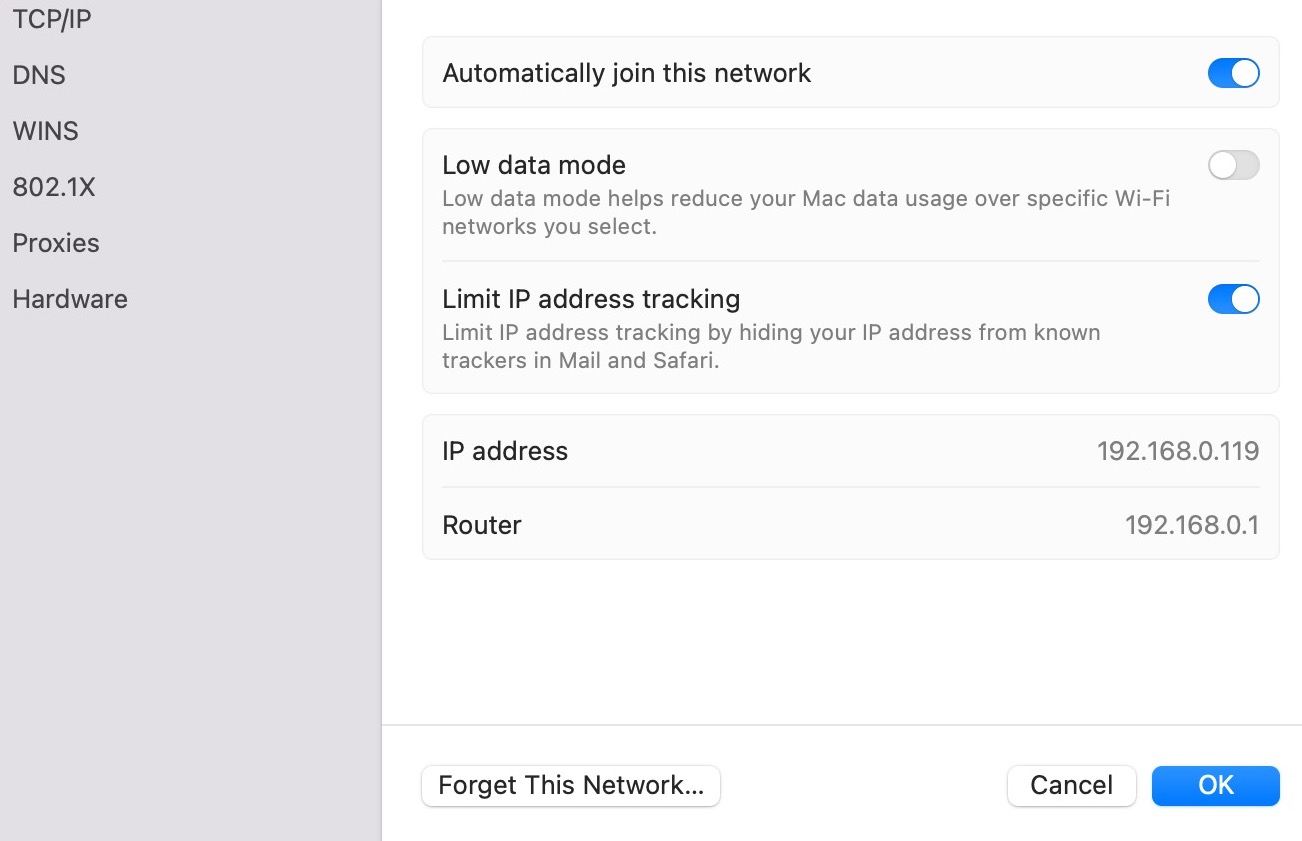Turn off Limit IP address tracking
This screenshot has height=841, width=1302.
point(1233,299)
